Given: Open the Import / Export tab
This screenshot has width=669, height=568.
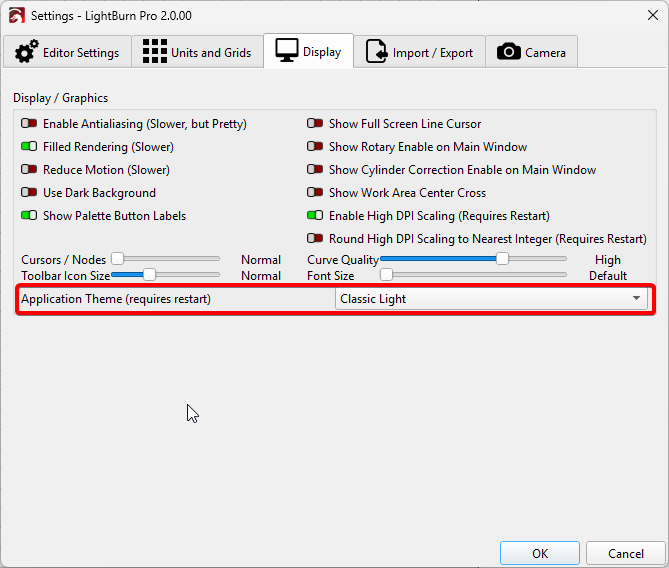Looking at the screenshot, I should point(419,52).
